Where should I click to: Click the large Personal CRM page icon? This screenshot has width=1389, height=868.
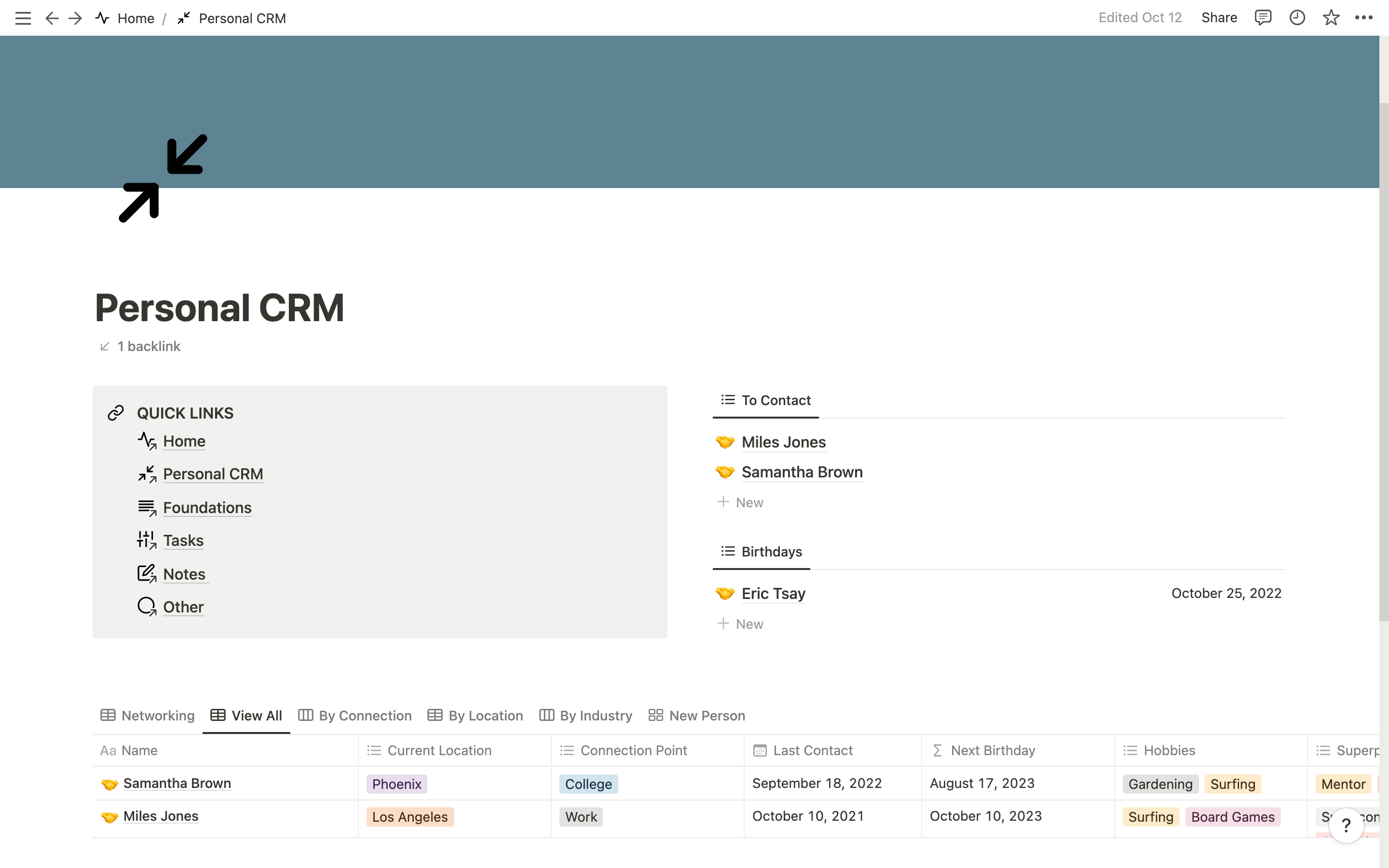tap(163, 178)
